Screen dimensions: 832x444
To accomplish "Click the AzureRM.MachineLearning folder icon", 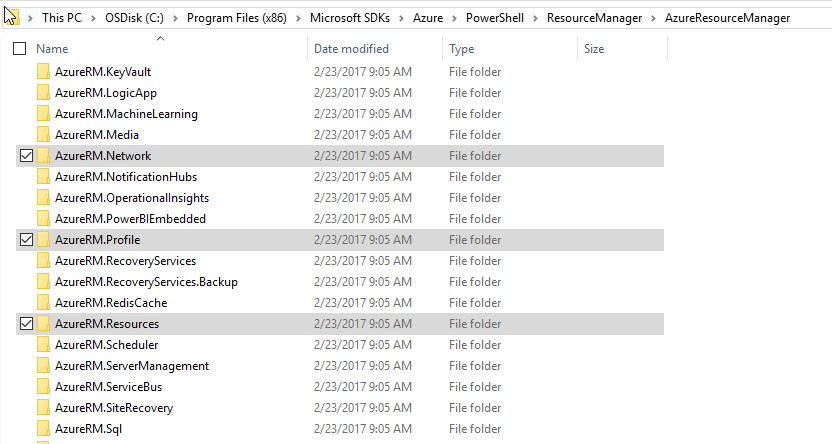I will tap(43, 114).
